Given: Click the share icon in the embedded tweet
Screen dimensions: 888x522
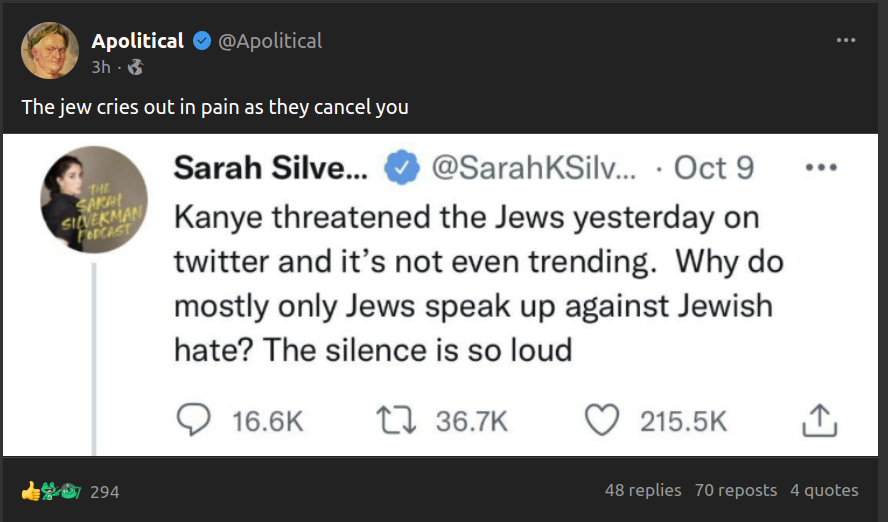Looking at the screenshot, I should 818,421.
